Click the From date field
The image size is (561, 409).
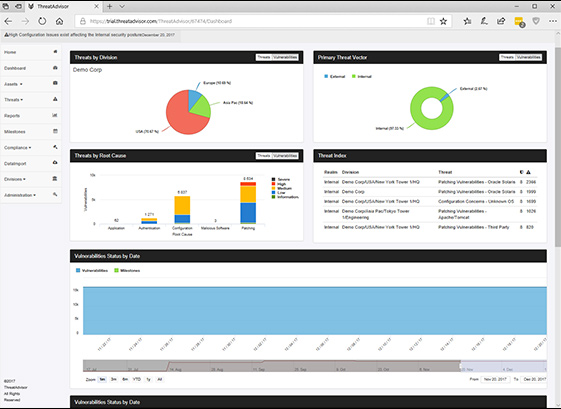point(496,379)
